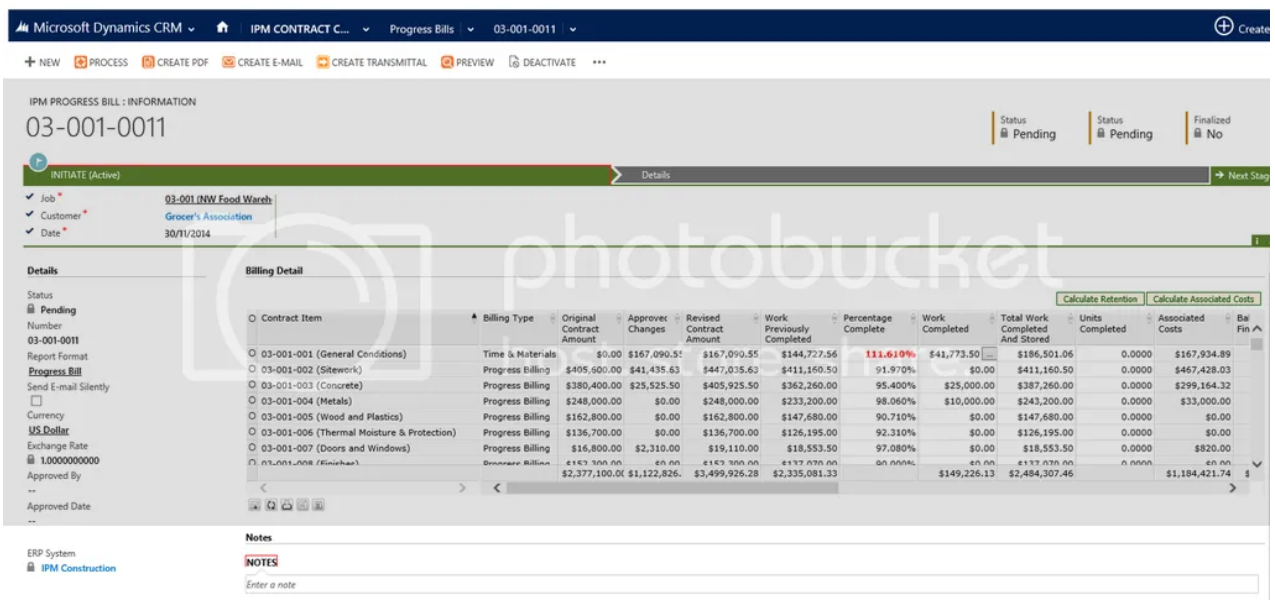
Task: Click the process stage flag icon
Action: click(39, 161)
